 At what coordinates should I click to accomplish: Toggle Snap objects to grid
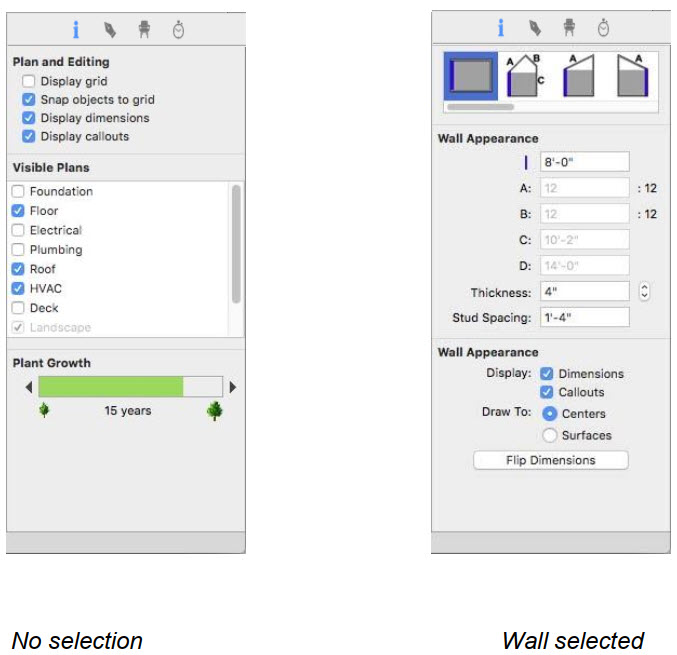(x=28, y=100)
